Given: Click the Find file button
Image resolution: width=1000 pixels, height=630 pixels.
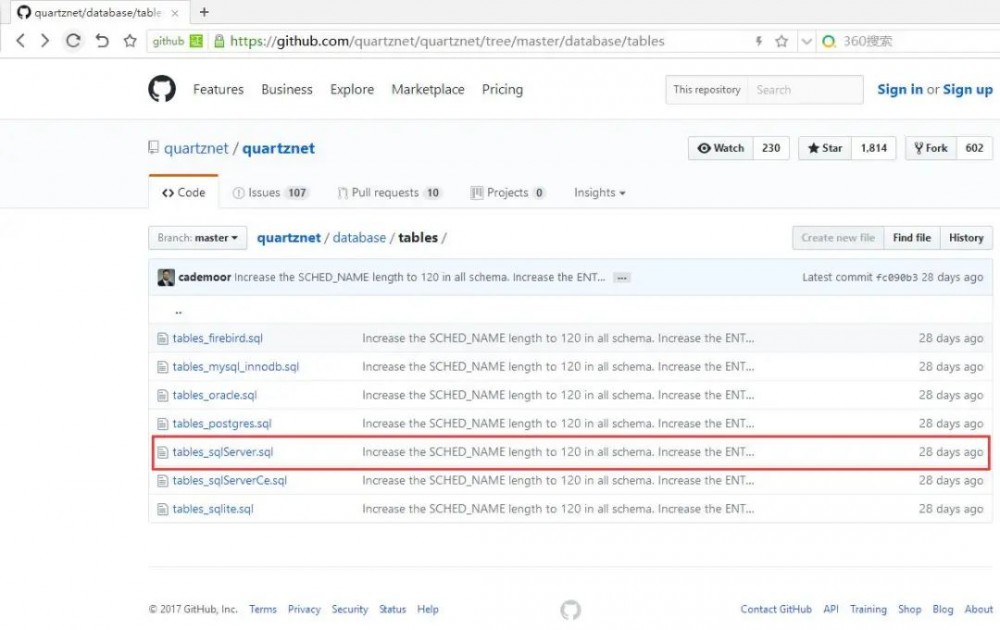Looking at the screenshot, I should (911, 238).
